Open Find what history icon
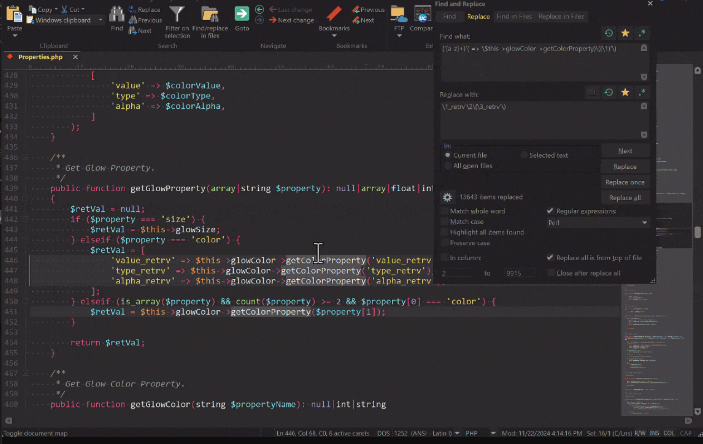Screen dimensions: 703x444 608,33
